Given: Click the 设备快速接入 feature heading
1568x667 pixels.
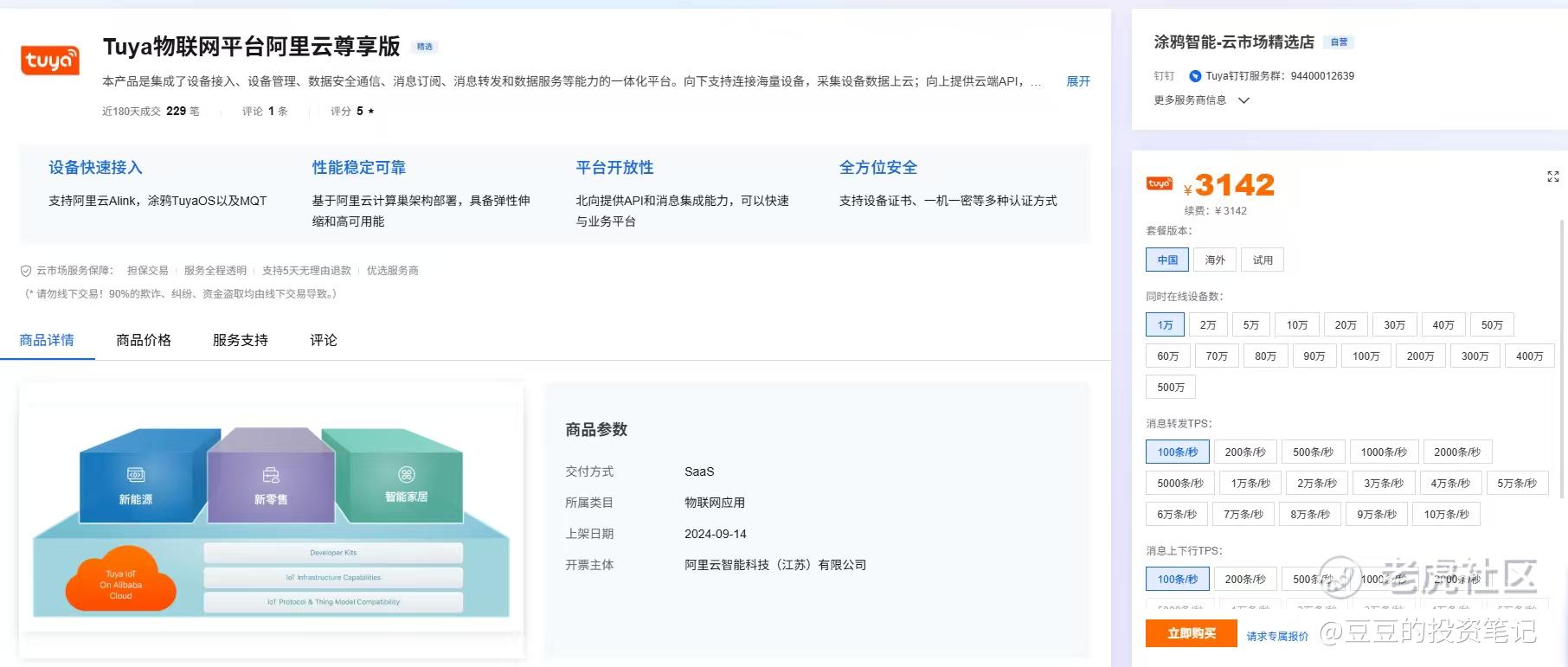Looking at the screenshot, I should pyautogui.click(x=95, y=168).
